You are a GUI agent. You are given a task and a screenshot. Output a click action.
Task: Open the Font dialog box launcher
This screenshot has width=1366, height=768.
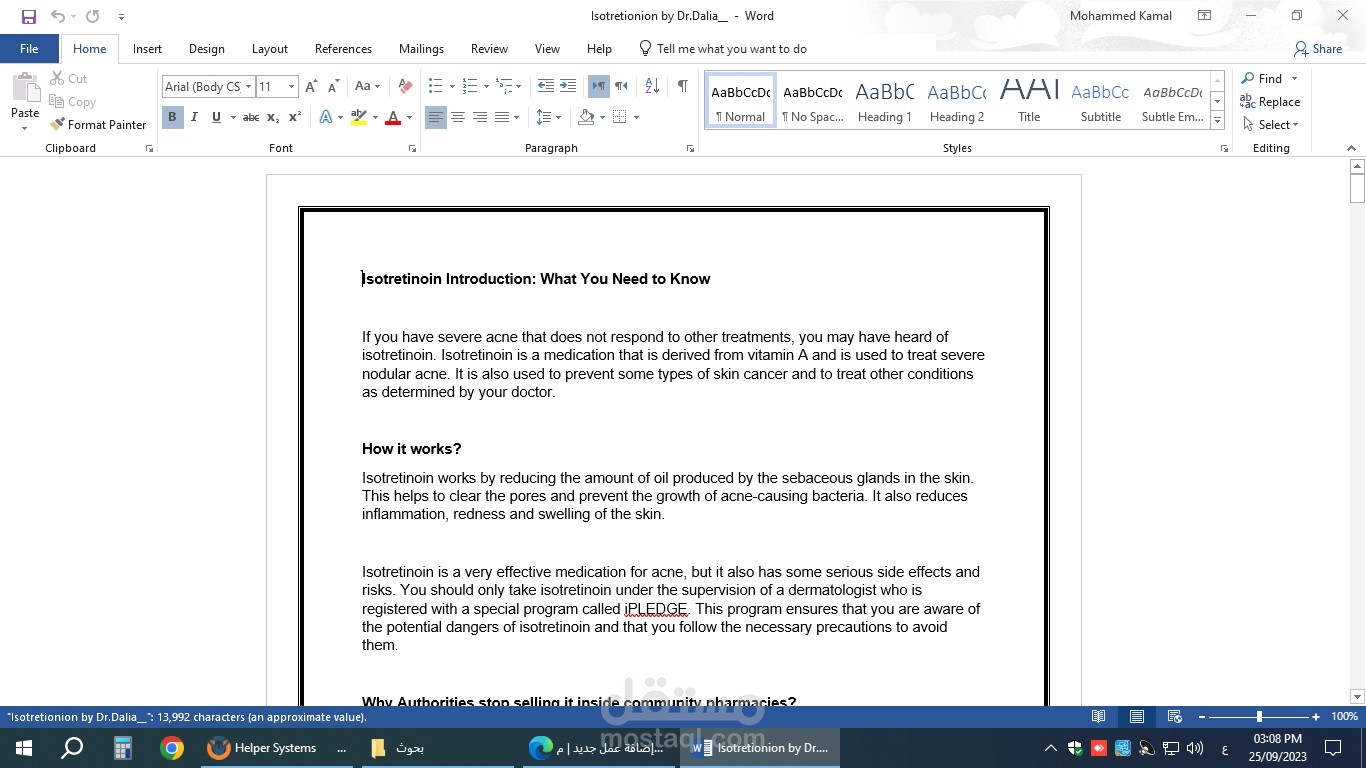412,148
